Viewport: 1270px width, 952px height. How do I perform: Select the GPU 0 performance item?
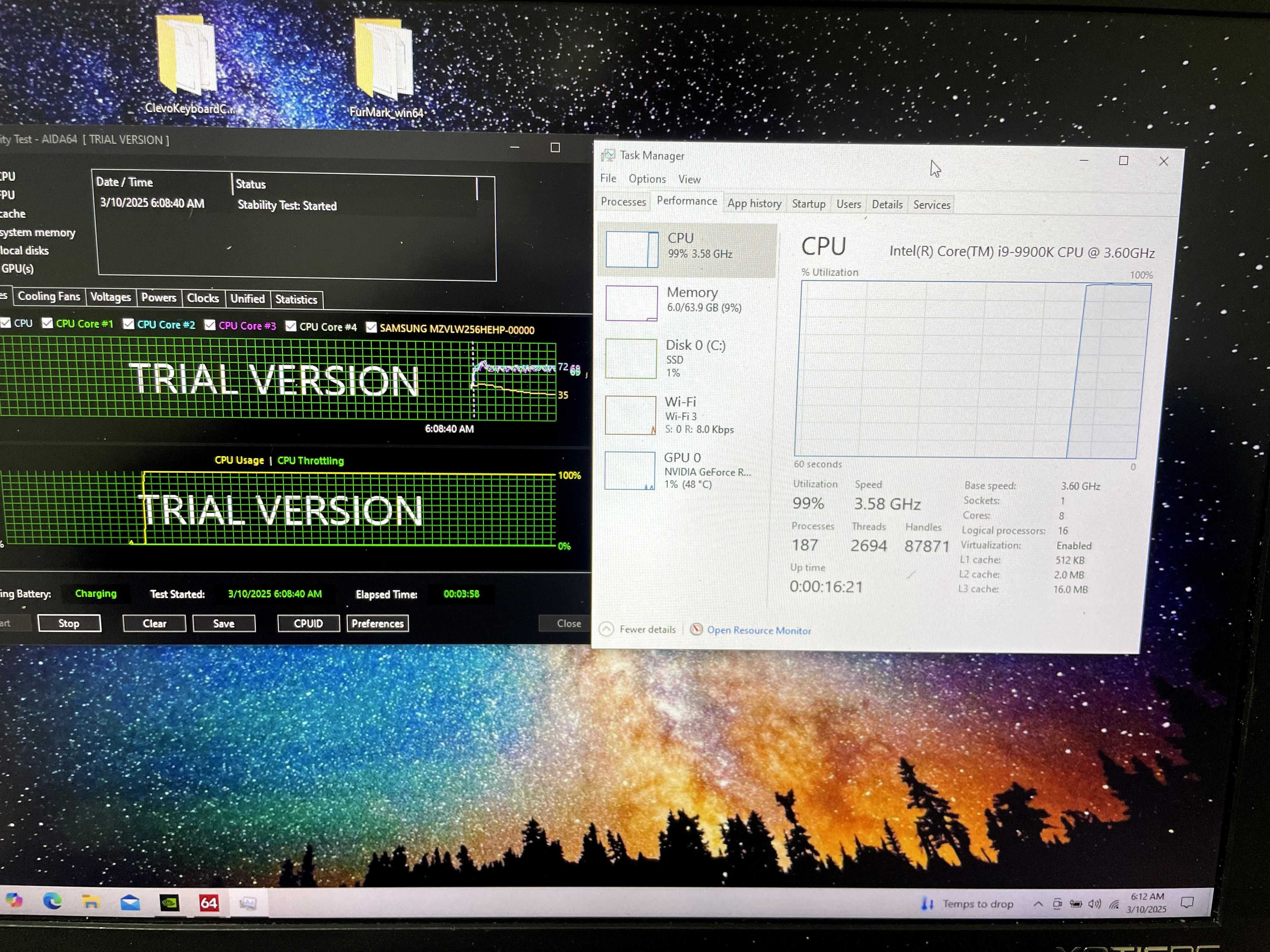[684, 471]
